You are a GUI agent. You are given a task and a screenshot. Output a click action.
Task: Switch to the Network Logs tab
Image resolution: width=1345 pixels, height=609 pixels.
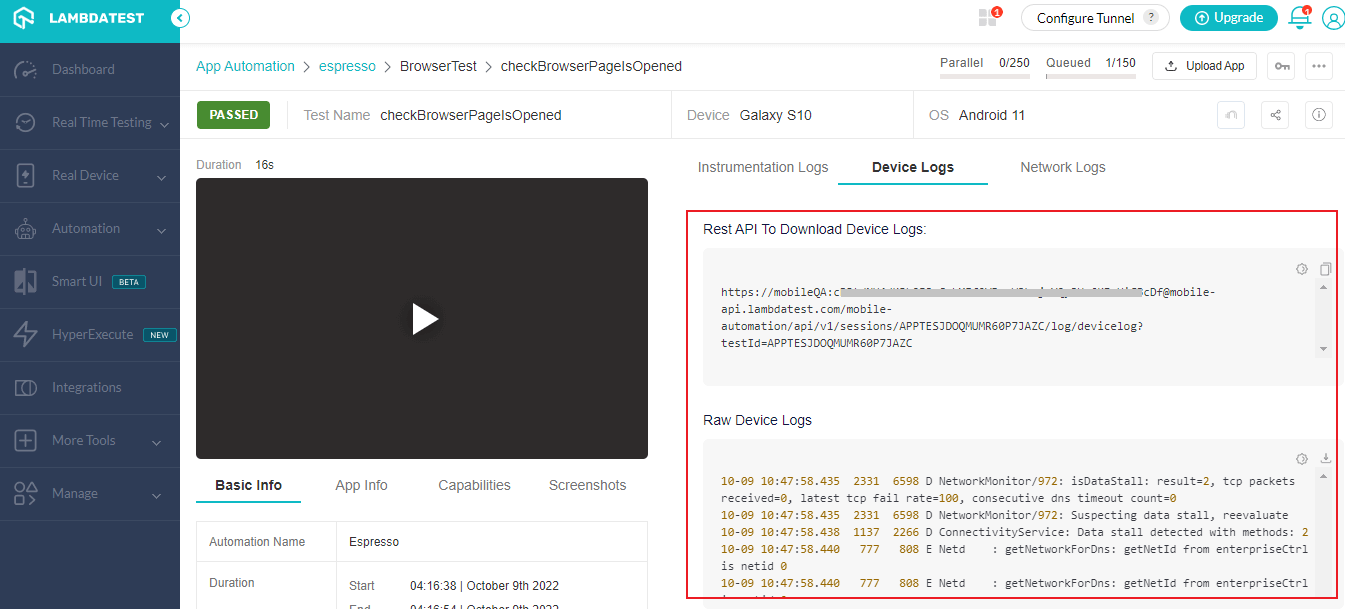1062,167
